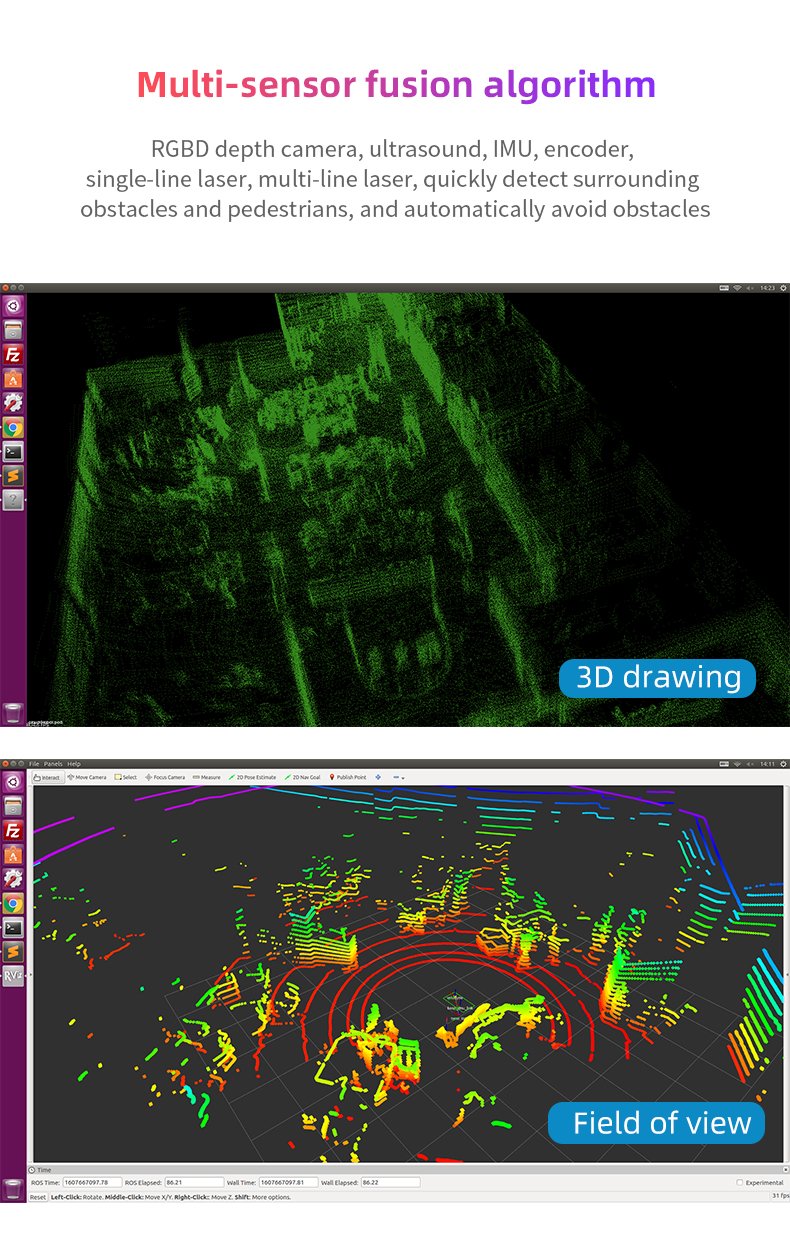Select the Interact tool in RViz toolbar
The width and height of the screenshot is (790, 1235).
(x=47, y=777)
